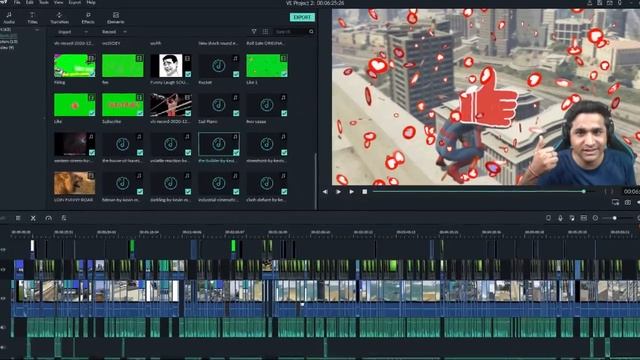The image size is (640, 360).
Task: Open the Audio library tab
Action: [9, 18]
